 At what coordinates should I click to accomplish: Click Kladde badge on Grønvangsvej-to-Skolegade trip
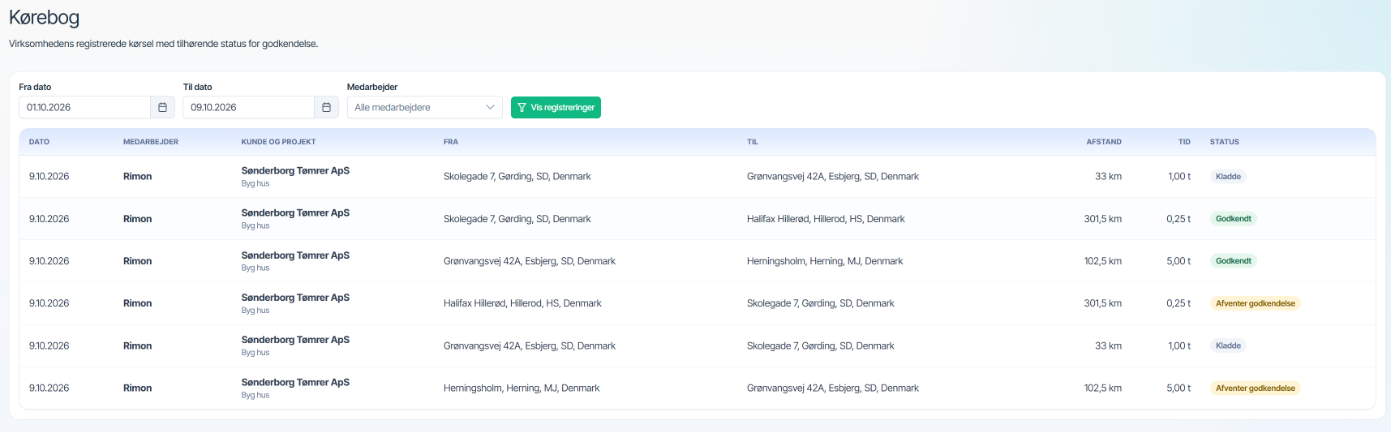(1228, 346)
